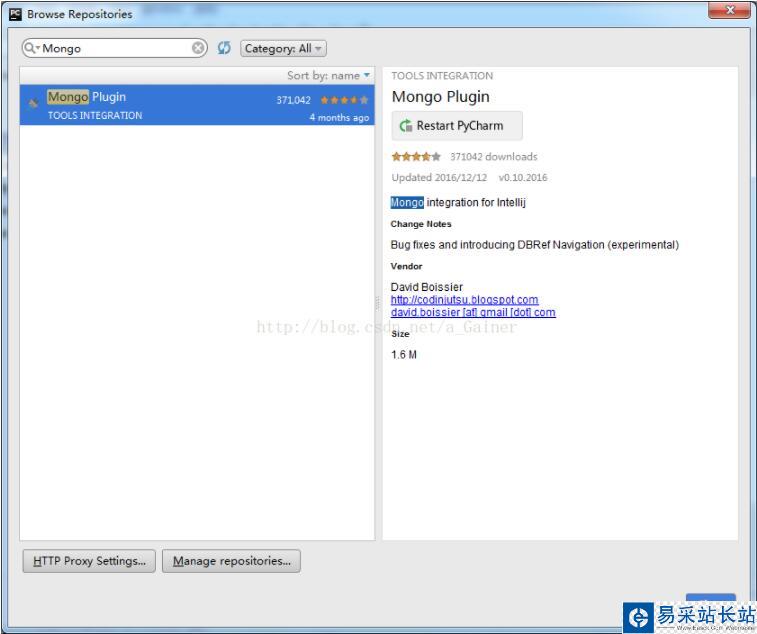This screenshot has width=757, height=634.
Task: Click the vendor name David Boissier
Action: point(427,287)
